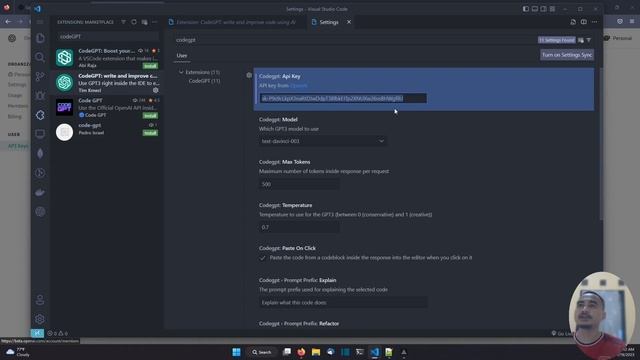This screenshot has width=640, height=360.
Task: Toggle panel layout icon in title bar
Action: (x=535, y=9)
